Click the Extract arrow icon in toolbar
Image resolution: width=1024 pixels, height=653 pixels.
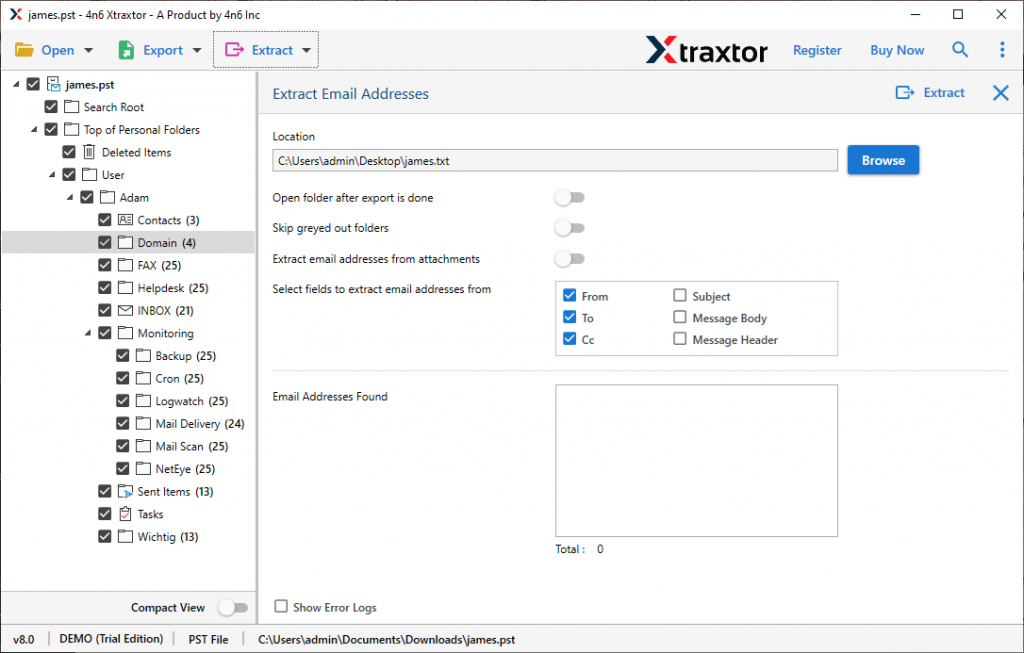click(x=234, y=50)
